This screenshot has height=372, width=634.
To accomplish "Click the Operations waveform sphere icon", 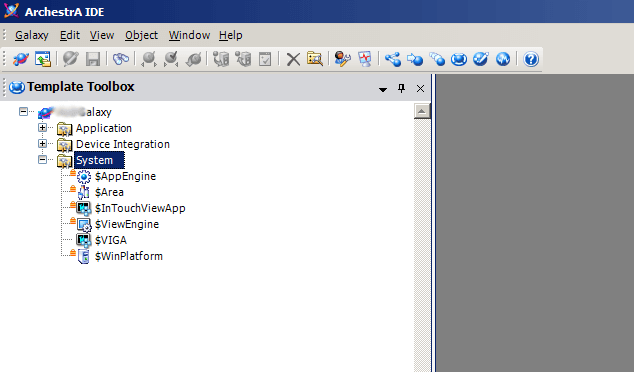I will (503, 59).
